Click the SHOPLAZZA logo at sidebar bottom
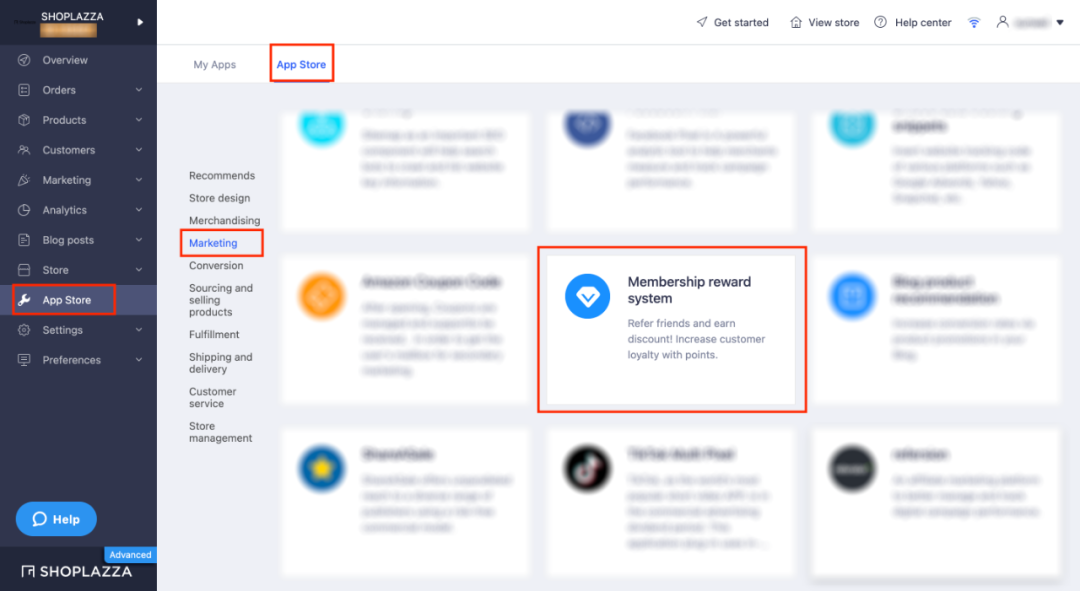 coord(76,571)
